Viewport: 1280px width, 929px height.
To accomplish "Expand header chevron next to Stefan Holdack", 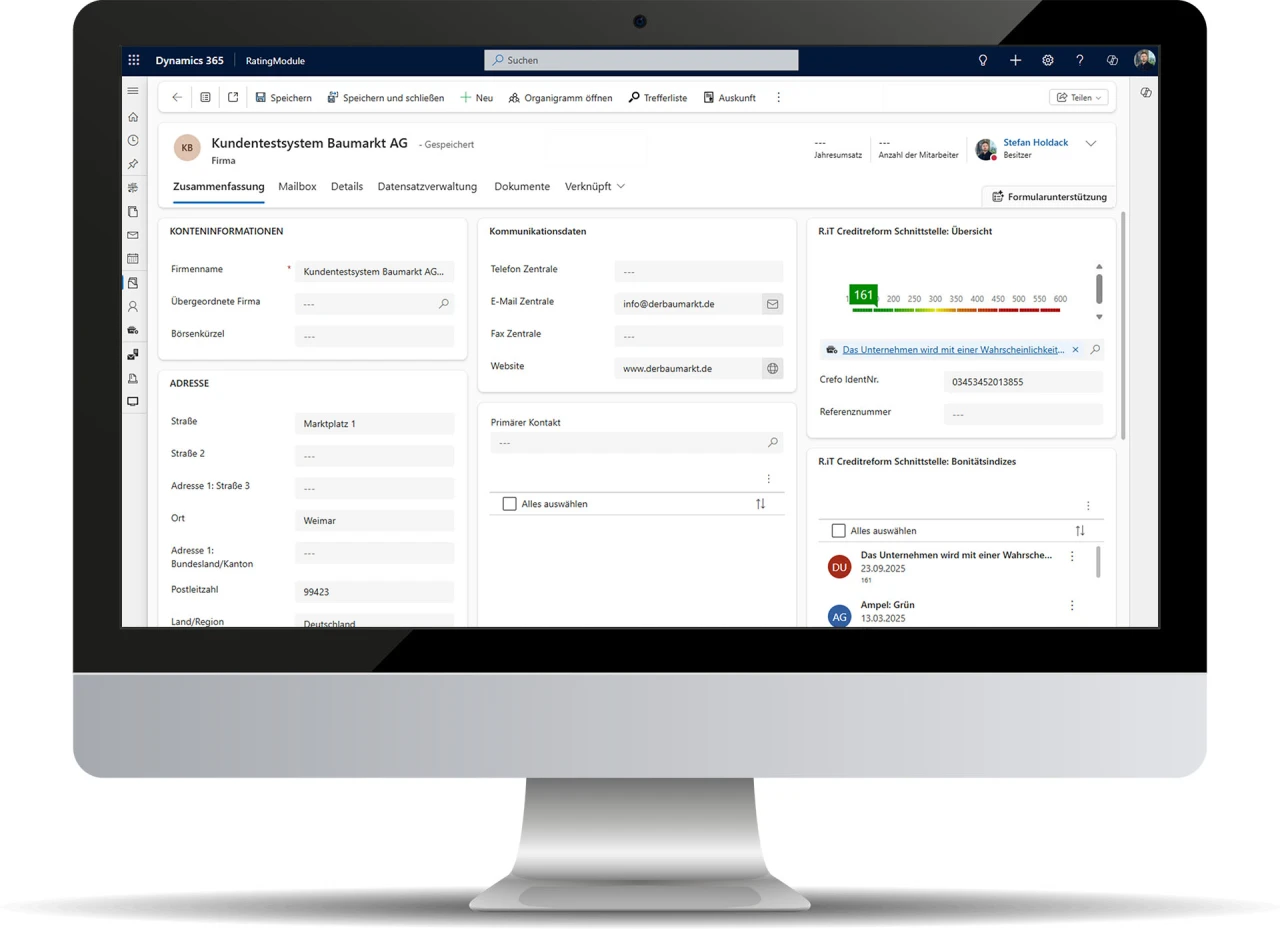I will [1091, 144].
